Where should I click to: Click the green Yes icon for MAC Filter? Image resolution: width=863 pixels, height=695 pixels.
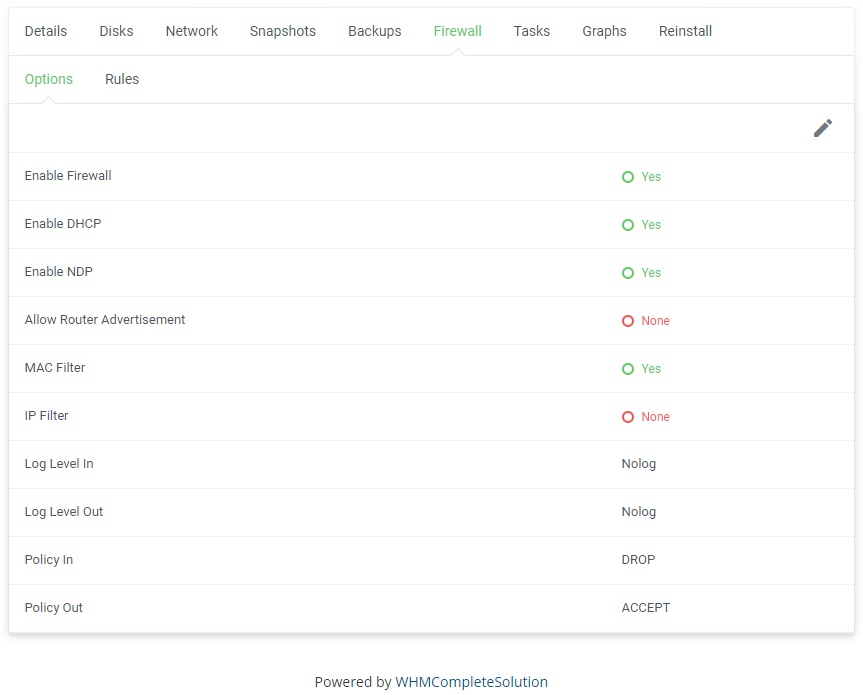(628, 368)
